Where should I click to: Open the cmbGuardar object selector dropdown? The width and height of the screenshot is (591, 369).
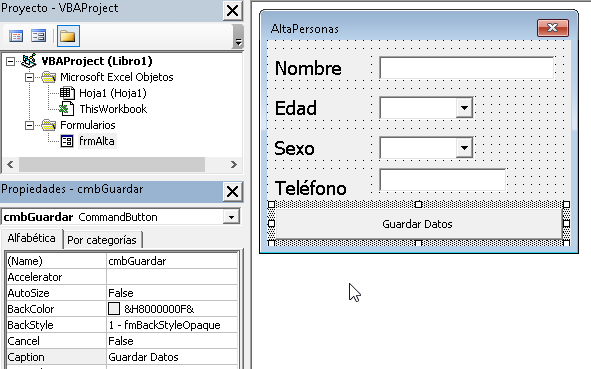pos(231,217)
